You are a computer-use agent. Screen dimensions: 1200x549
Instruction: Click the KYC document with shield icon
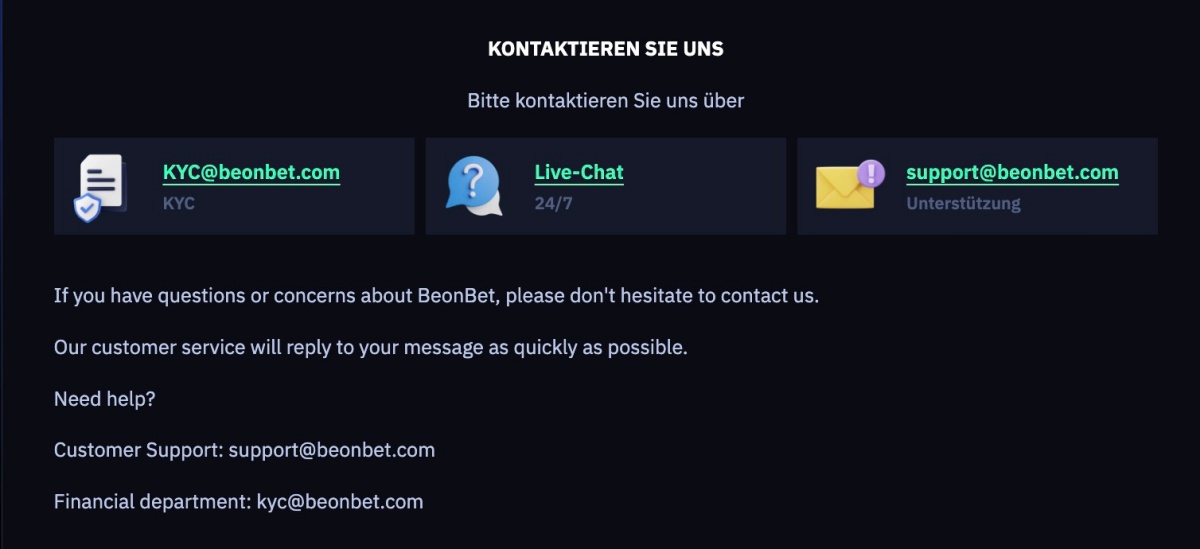[x=100, y=187]
